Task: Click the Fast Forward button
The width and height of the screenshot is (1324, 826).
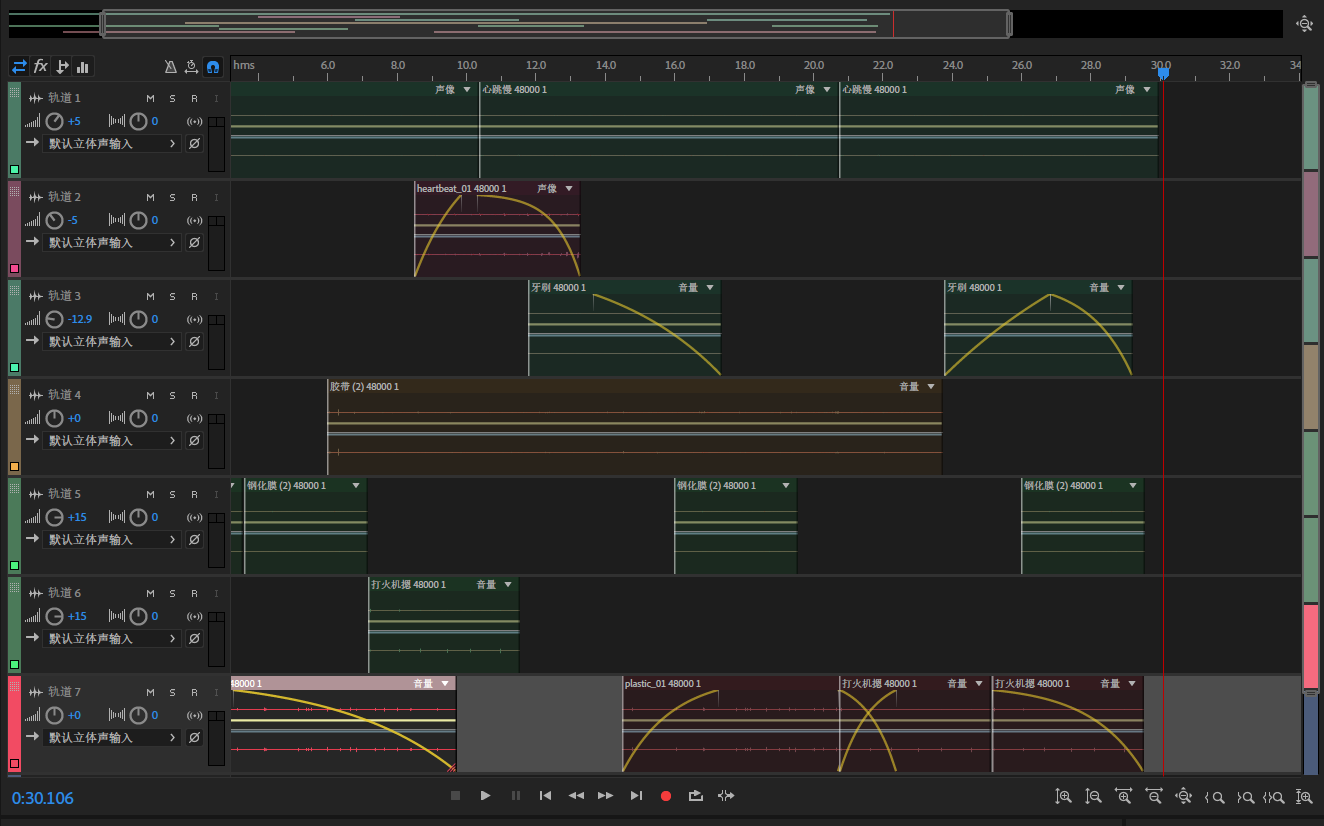Action: tap(605, 796)
